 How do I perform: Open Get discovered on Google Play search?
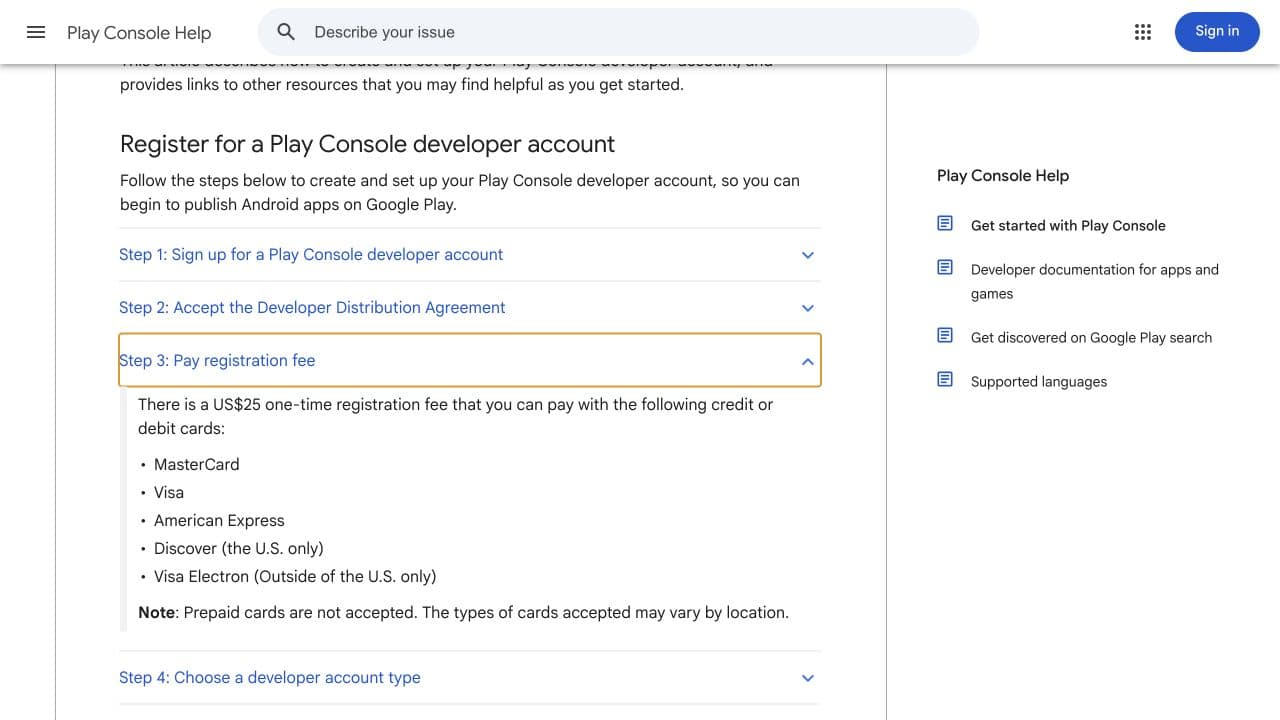point(1091,338)
